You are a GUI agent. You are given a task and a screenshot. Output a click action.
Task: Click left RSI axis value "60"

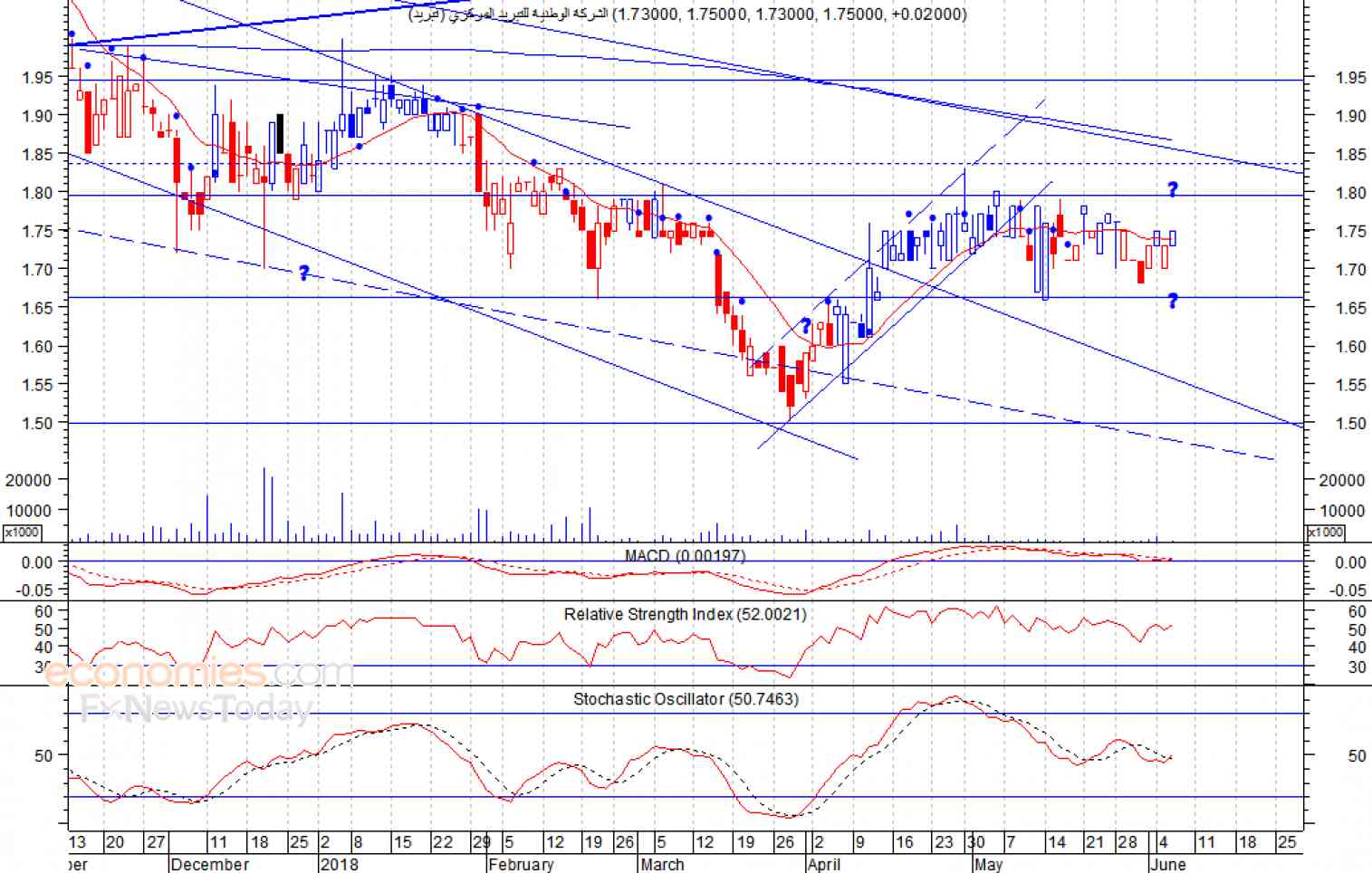coord(44,612)
